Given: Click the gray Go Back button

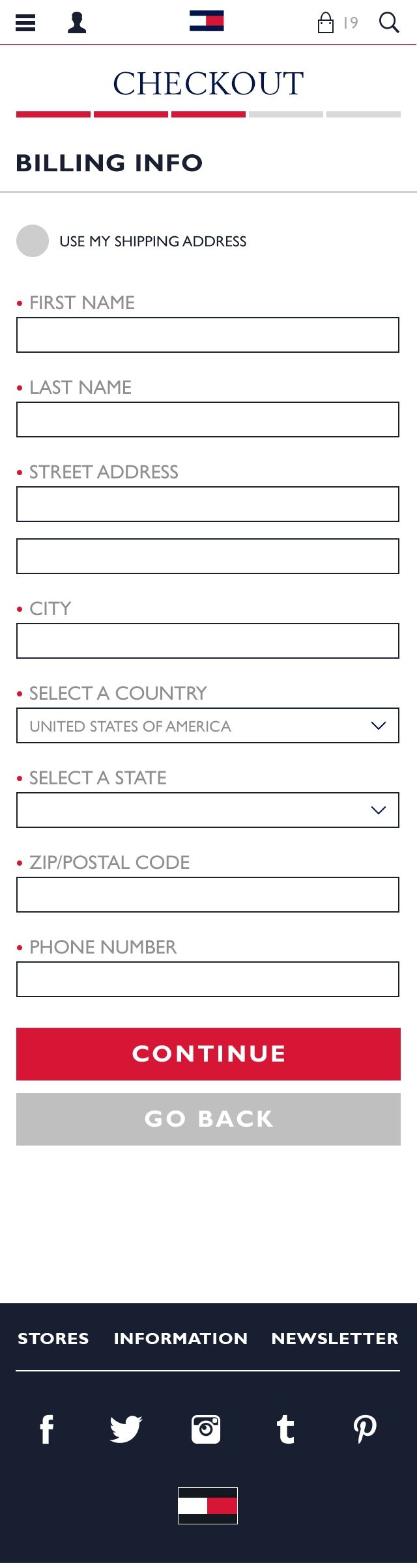Looking at the screenshot, I should coord(208,1119).
